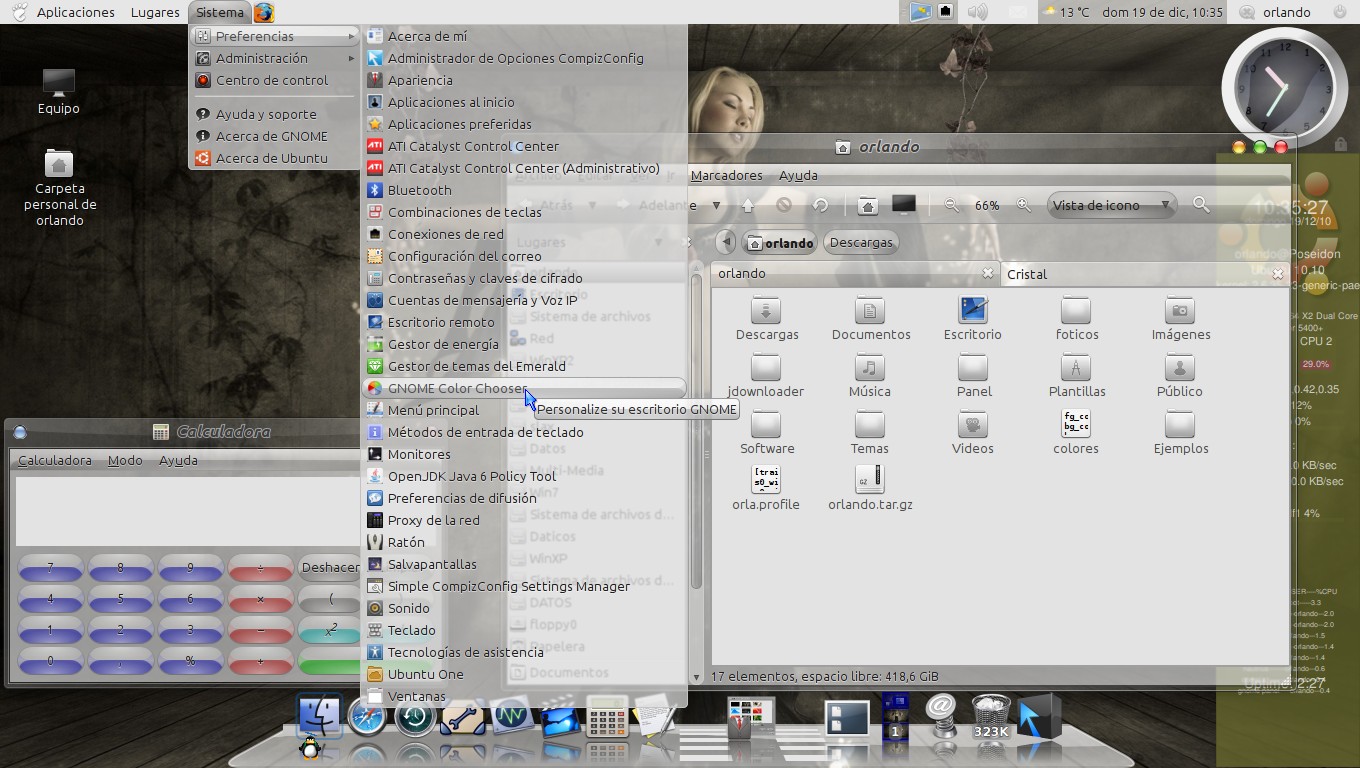Open the Sistema menu in top panel
The height and width of the screenshot is (768, 1360).
219,12
